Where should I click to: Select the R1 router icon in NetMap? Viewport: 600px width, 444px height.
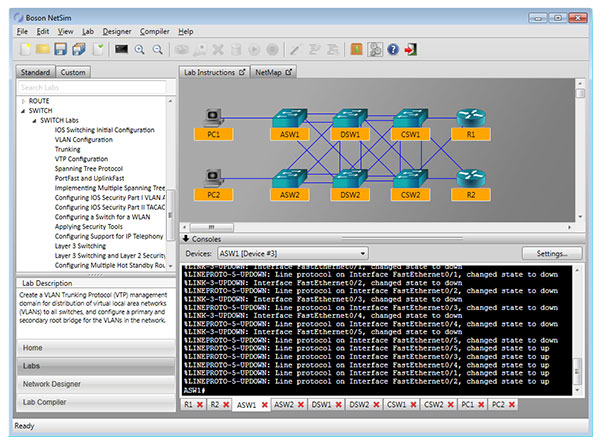470,118
